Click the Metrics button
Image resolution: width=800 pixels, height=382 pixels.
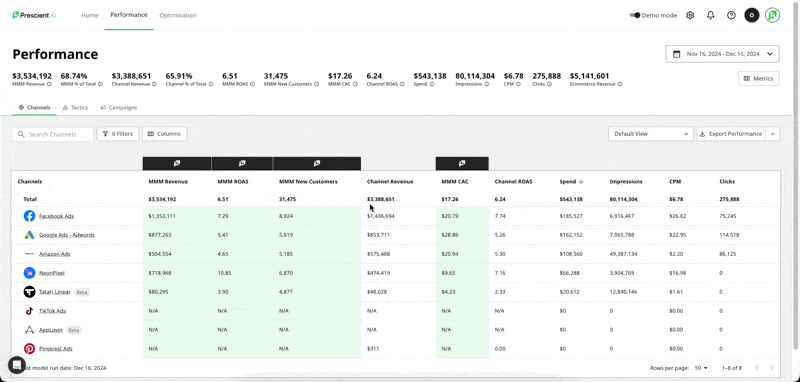click(x=758, y=79)
